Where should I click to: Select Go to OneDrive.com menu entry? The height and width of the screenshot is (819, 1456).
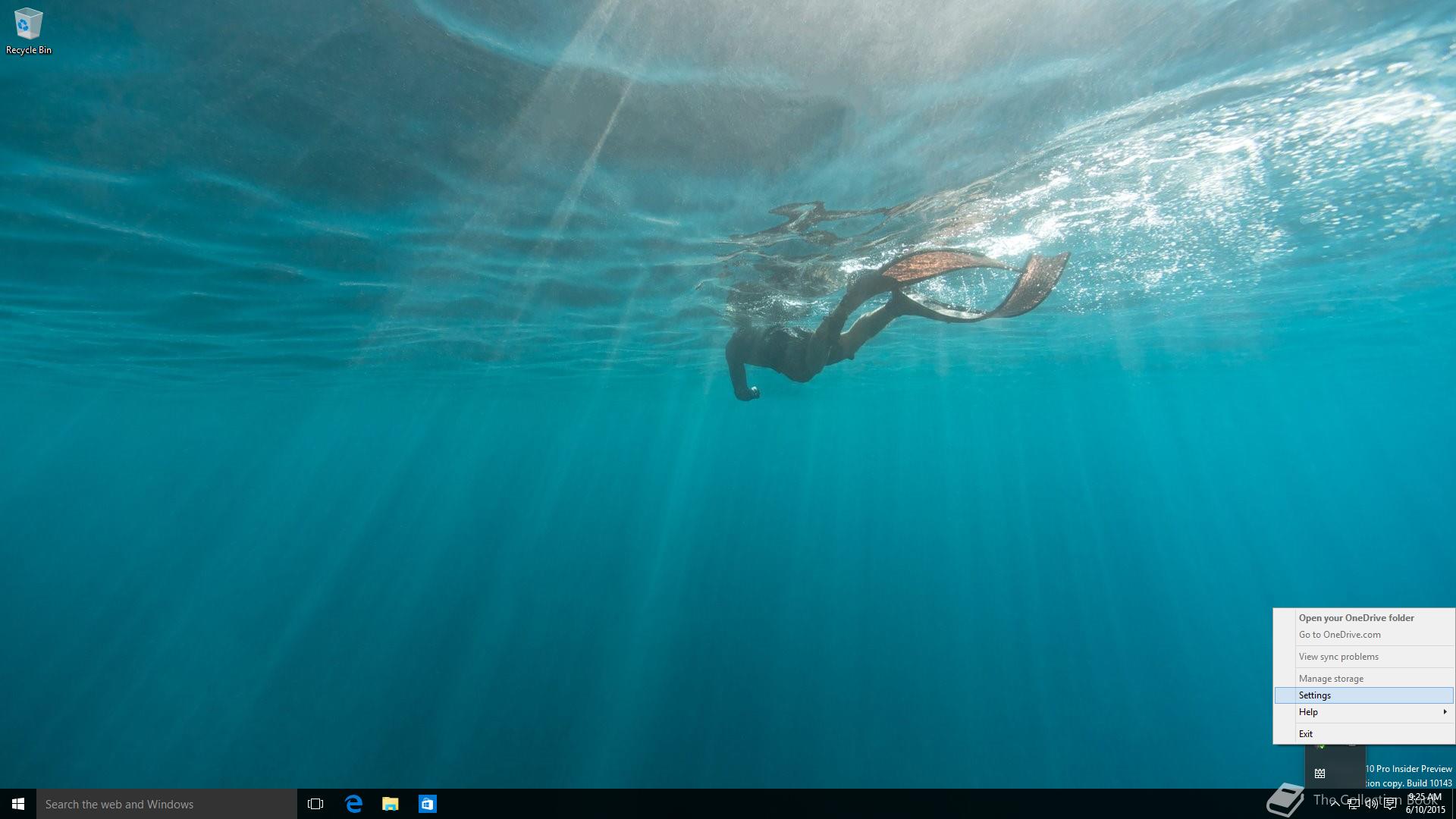point(1363,635)
